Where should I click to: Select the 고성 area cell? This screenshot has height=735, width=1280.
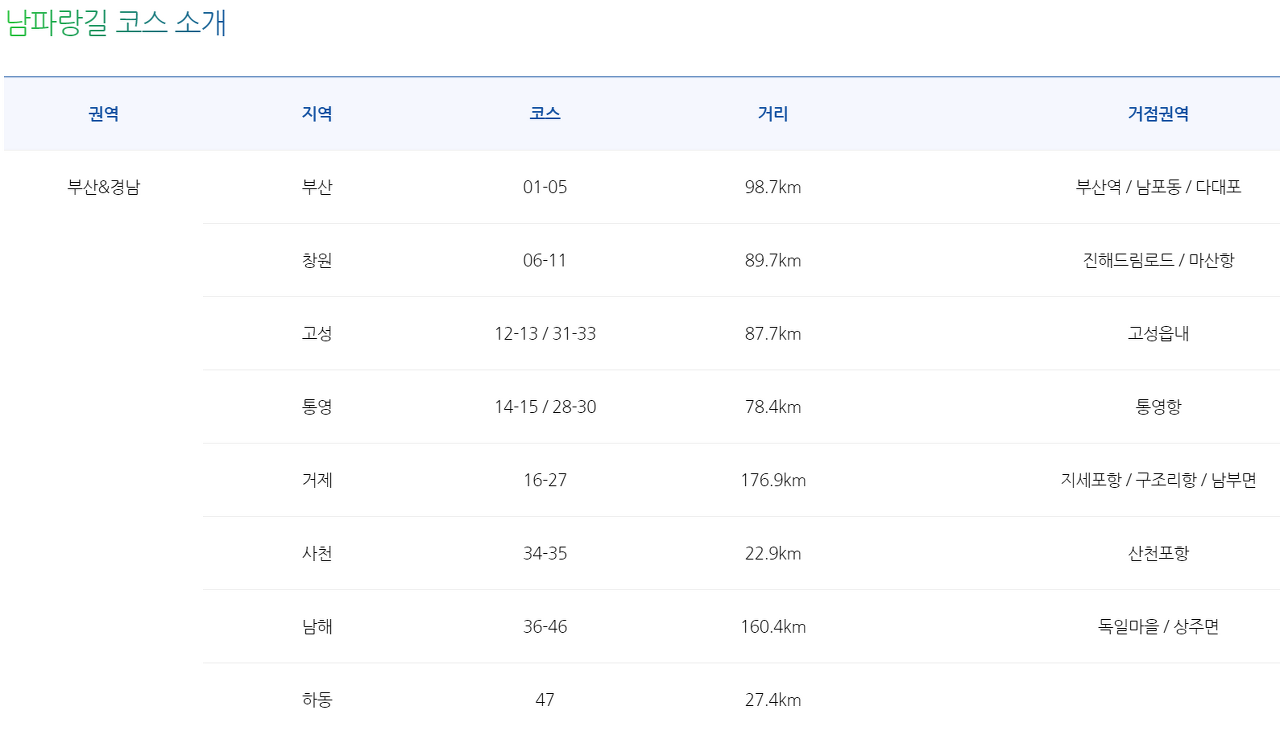point(317,333)
